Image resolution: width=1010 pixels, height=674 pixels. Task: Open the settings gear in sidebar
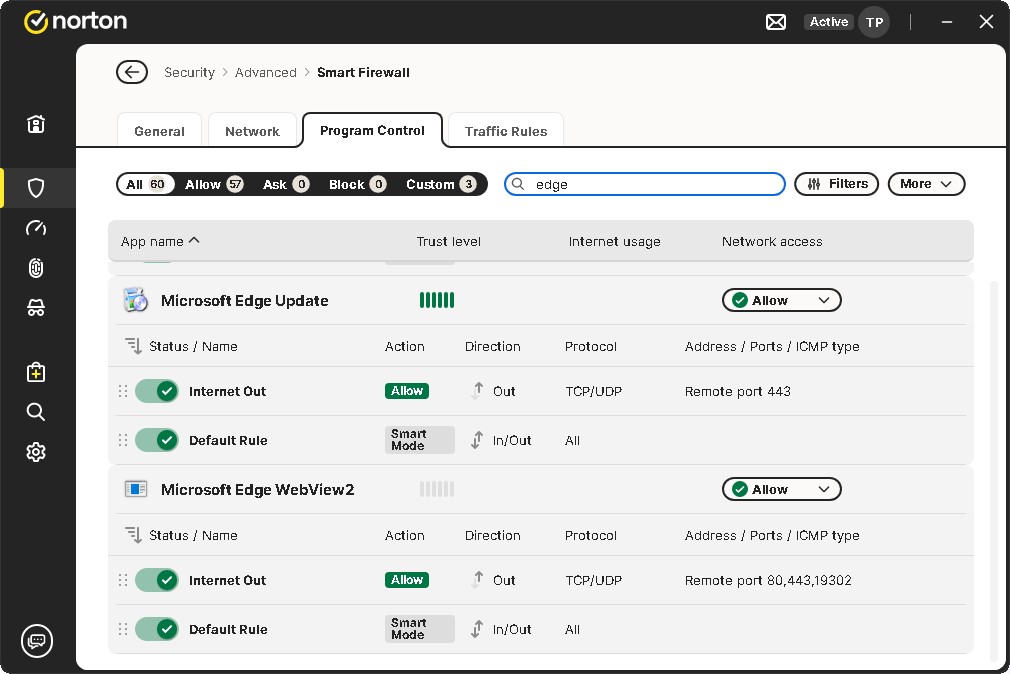(x=36, y=452)
